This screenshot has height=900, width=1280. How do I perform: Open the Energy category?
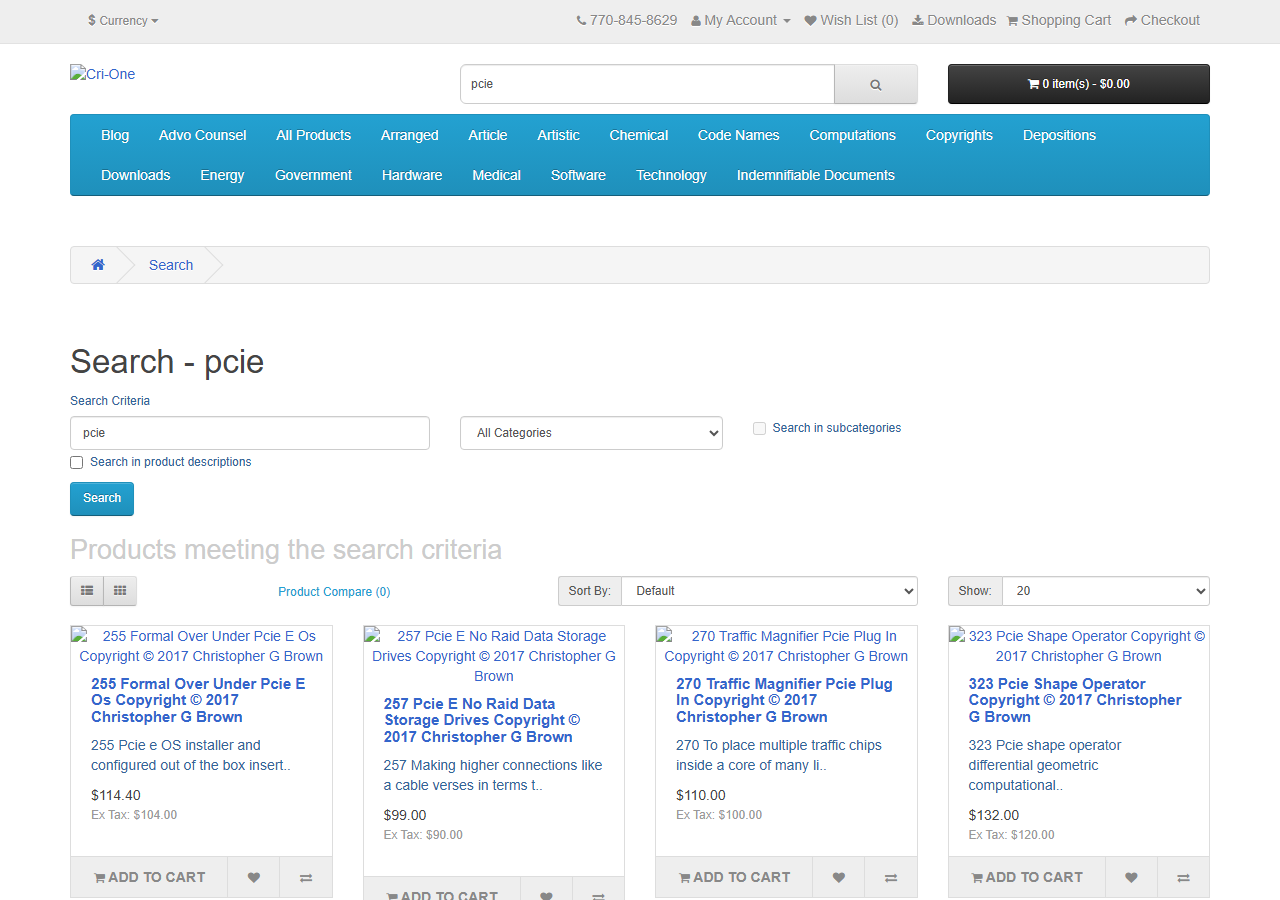222,175
